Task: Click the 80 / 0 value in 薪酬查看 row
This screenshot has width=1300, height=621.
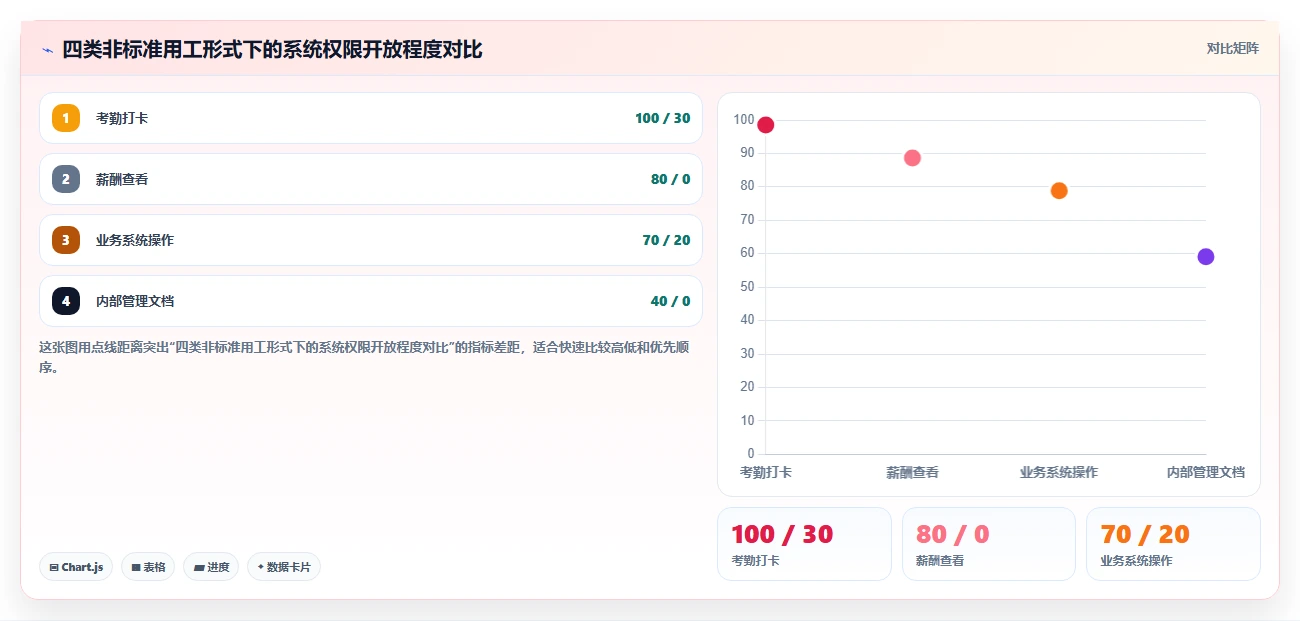Action: (670, 179)
